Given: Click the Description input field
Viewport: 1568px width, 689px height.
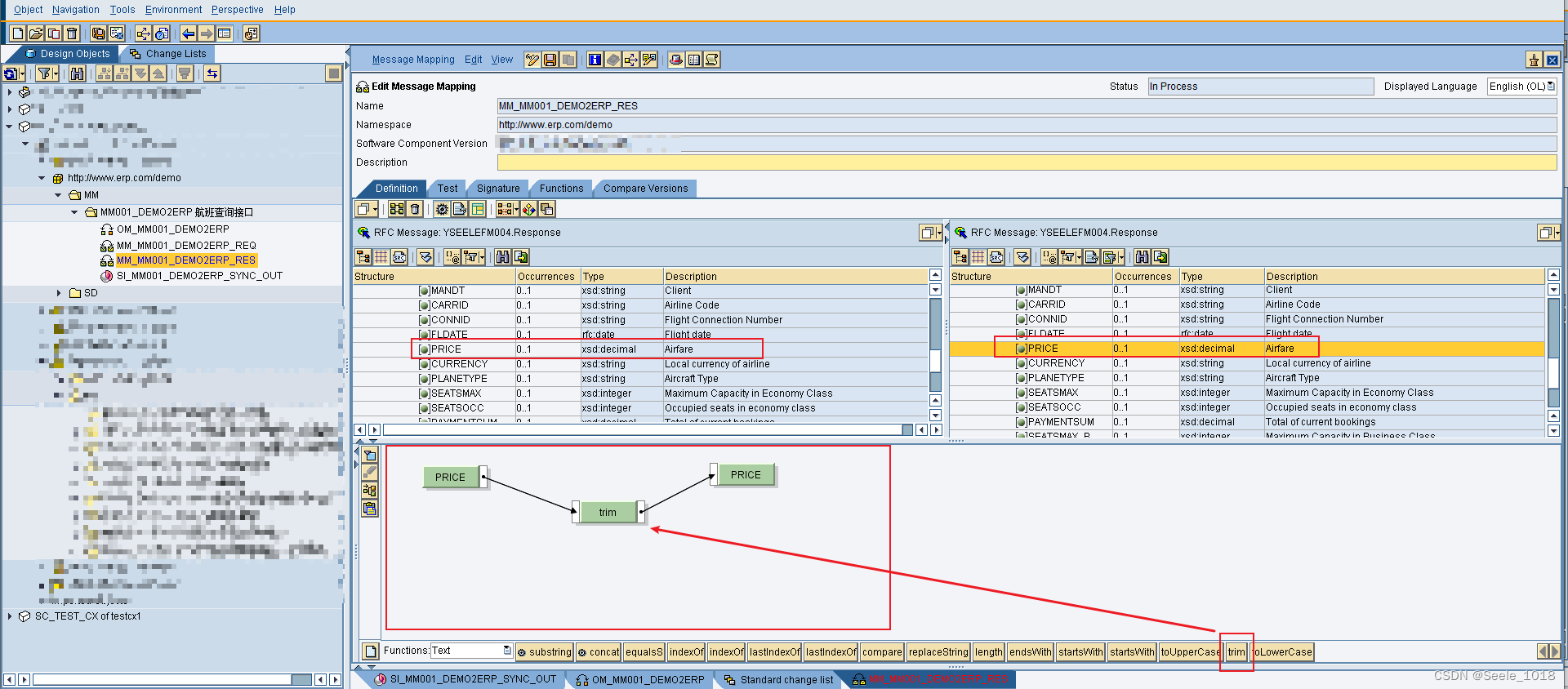Looking at the screenshot, I should [1027, 162].
